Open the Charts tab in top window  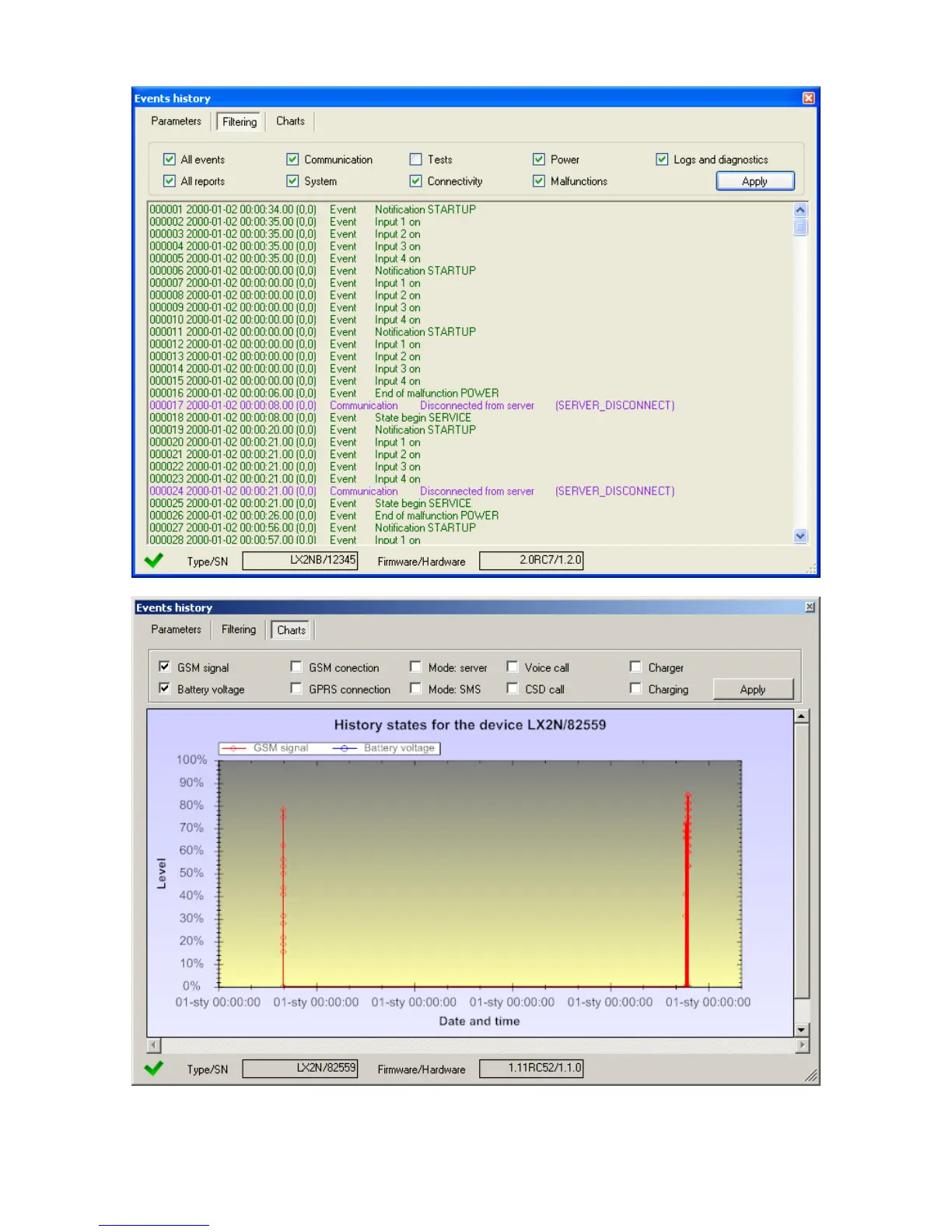[290, 121]
